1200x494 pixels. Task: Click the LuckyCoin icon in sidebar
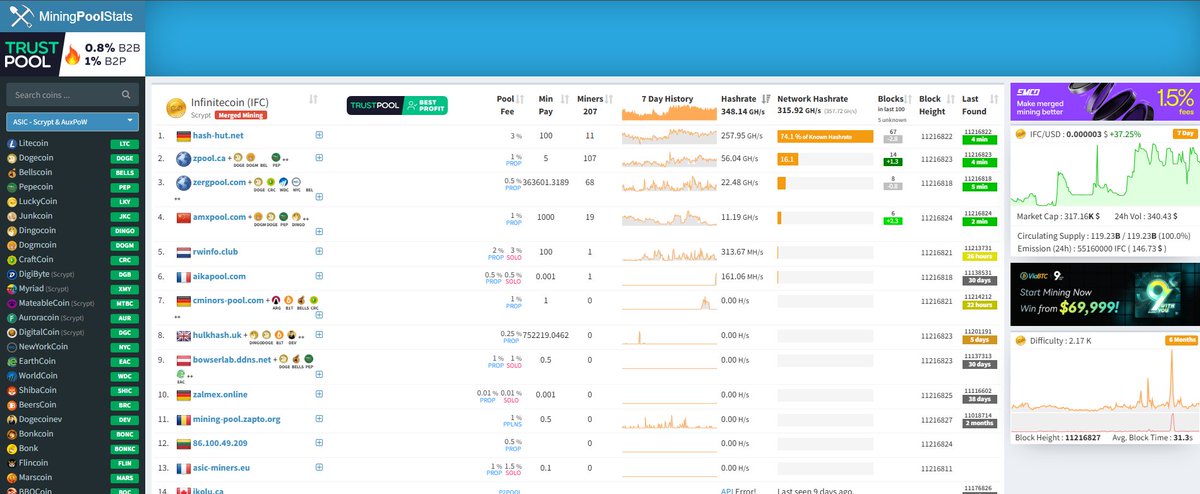pos(11,201)
